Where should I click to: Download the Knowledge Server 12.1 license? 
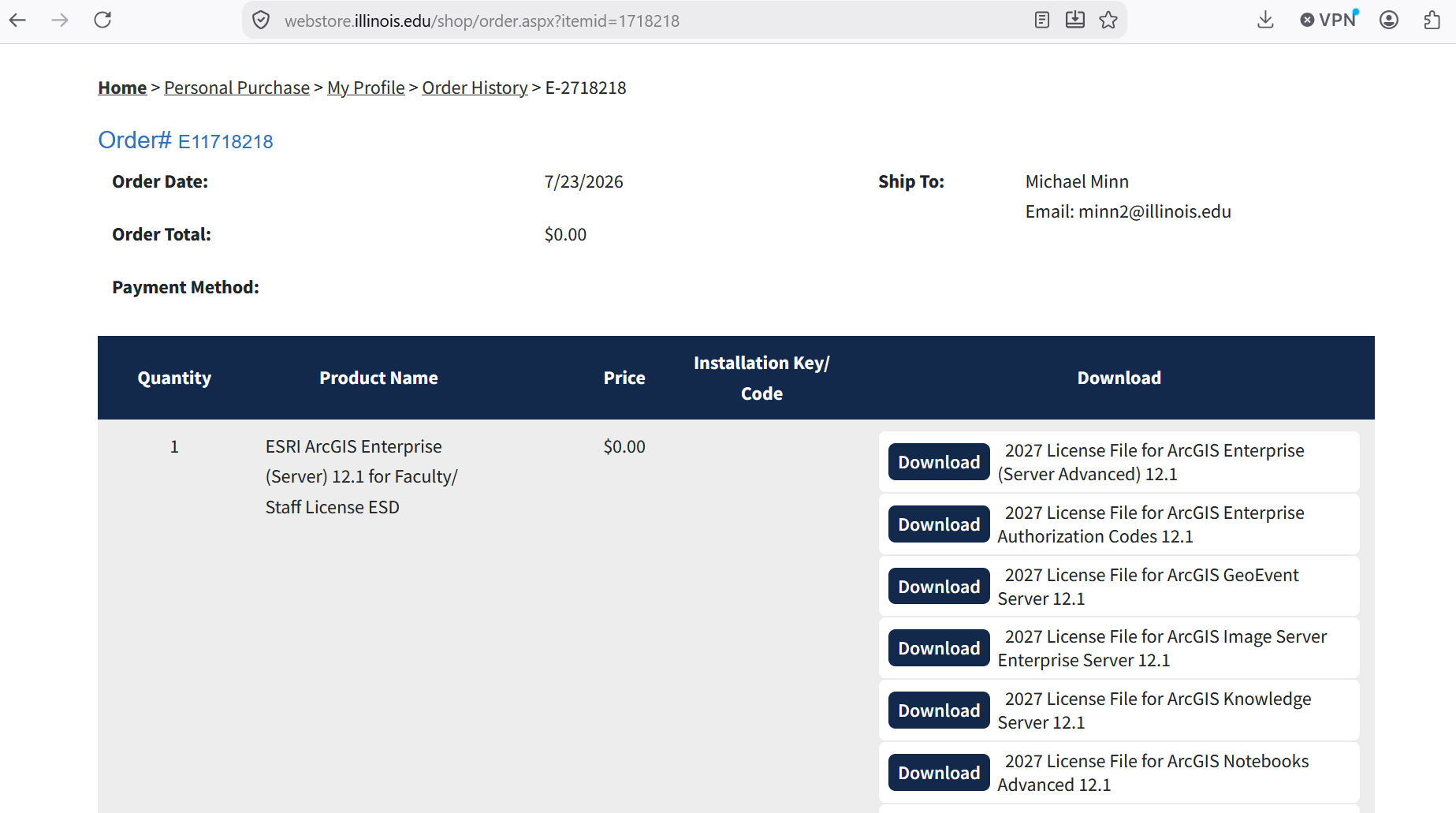[939, 710]
